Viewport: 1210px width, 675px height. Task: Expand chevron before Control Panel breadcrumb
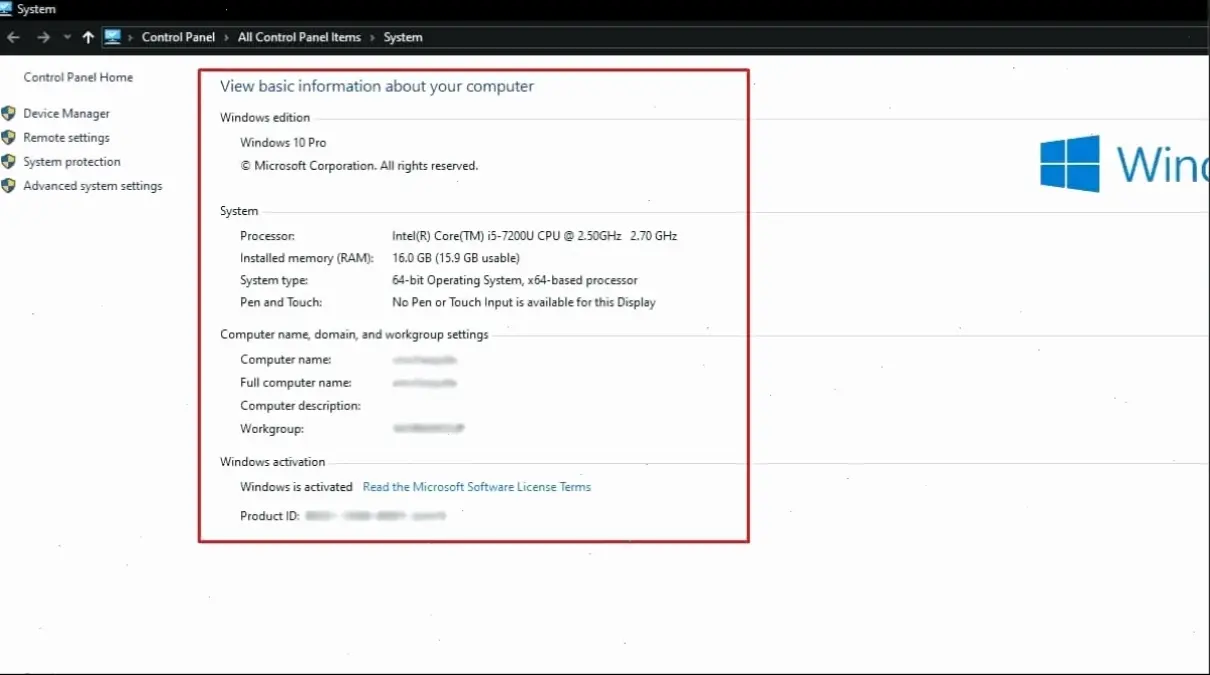tap(131, 37)
